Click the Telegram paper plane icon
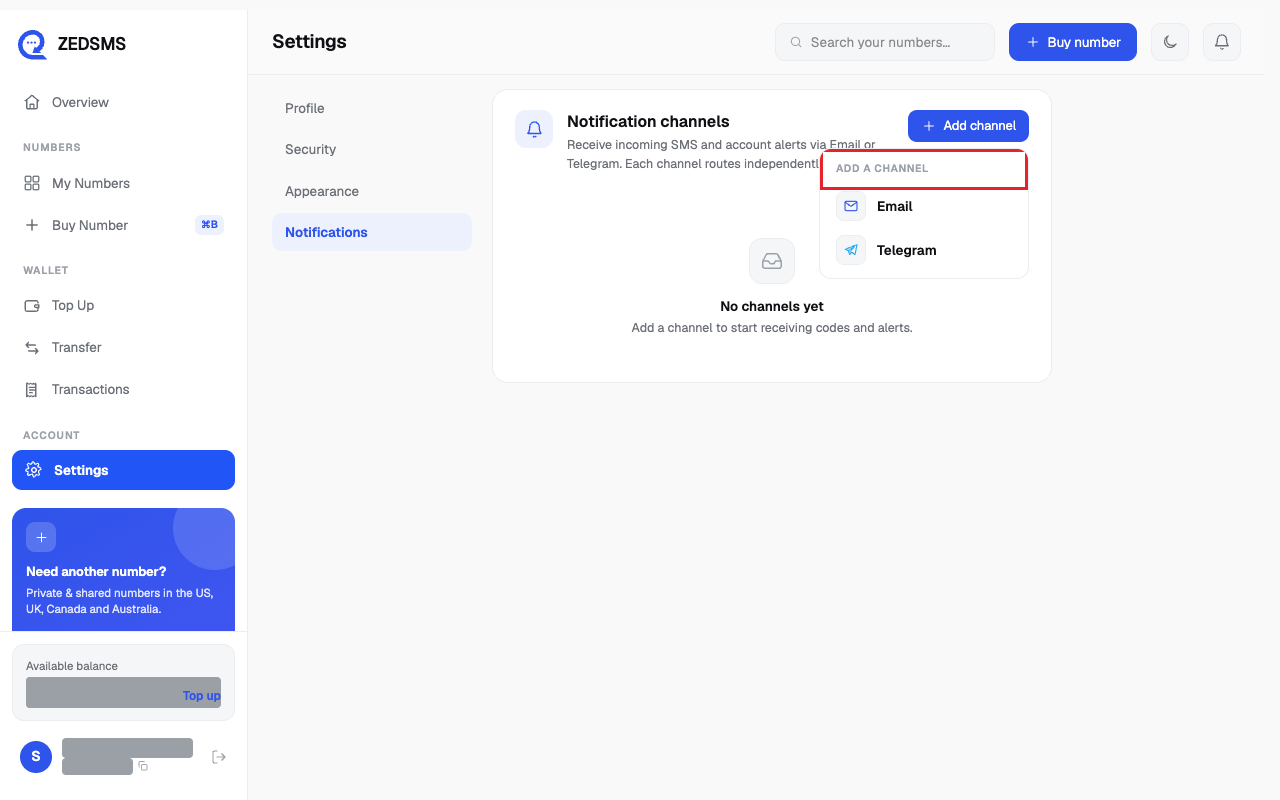The height and width of the screenshot is (800, 1280). coord(851,250)
